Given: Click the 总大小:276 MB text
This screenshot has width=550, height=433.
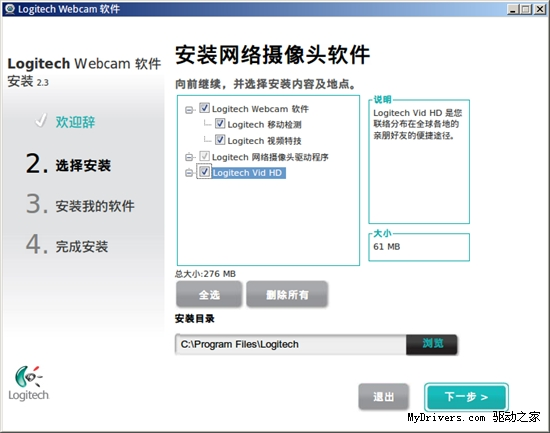Looking at the screenshot, I should (205, 274).
